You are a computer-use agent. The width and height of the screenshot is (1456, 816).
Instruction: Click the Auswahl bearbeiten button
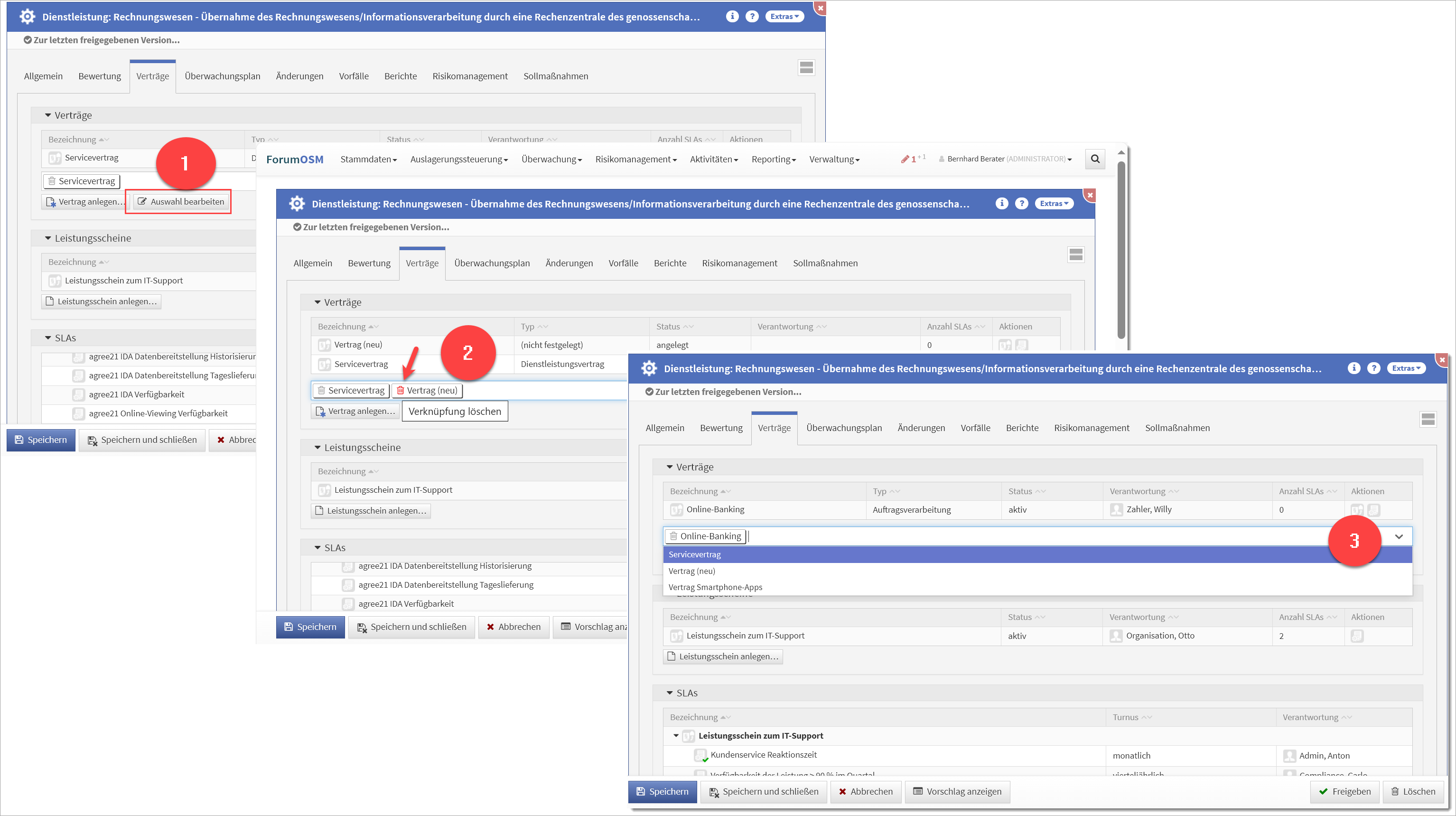coord(181,202)
